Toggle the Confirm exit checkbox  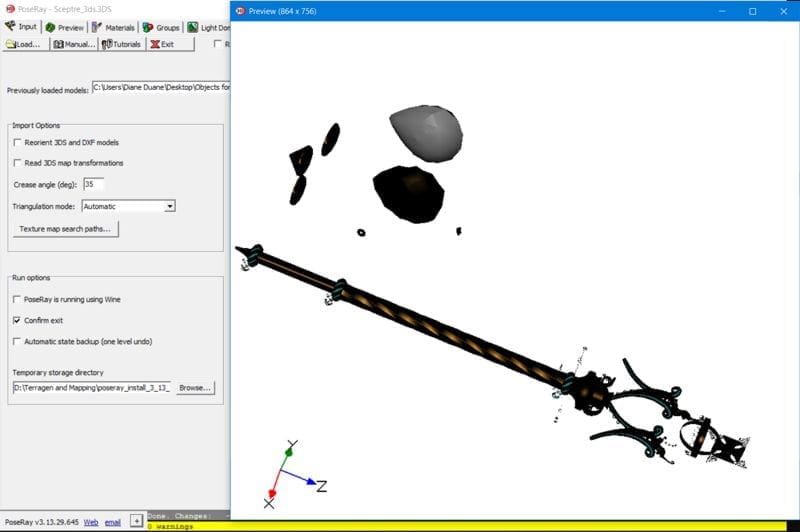tap(17, 320)
